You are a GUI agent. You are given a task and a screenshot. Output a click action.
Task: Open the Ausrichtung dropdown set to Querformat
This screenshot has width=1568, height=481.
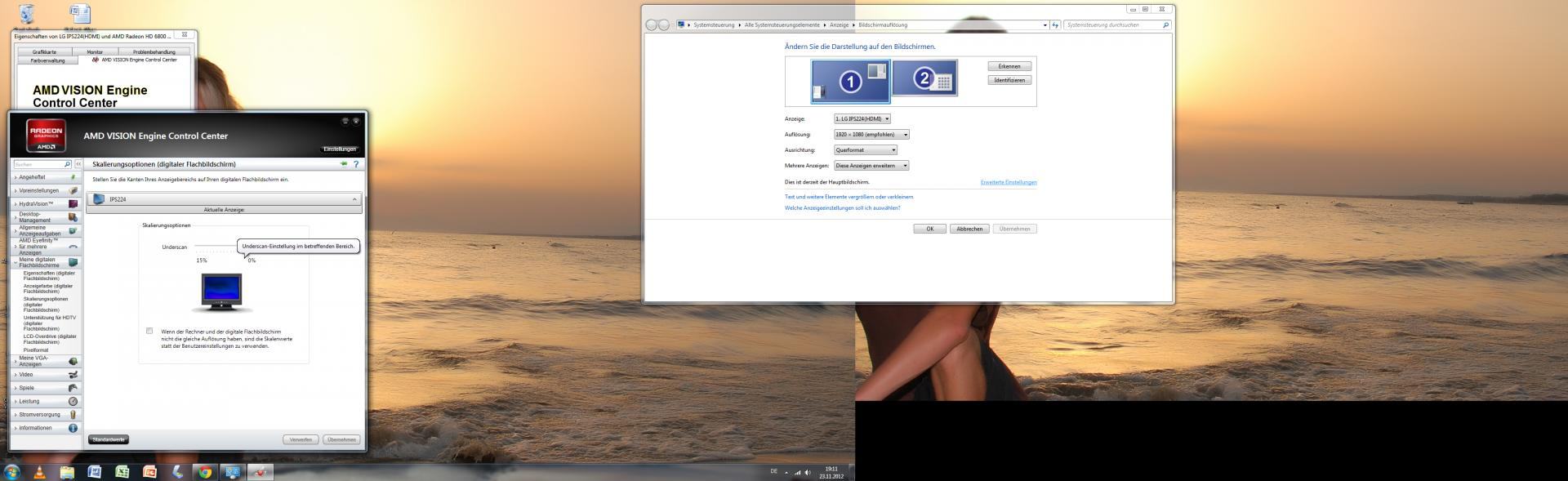(x=866, y=149)
